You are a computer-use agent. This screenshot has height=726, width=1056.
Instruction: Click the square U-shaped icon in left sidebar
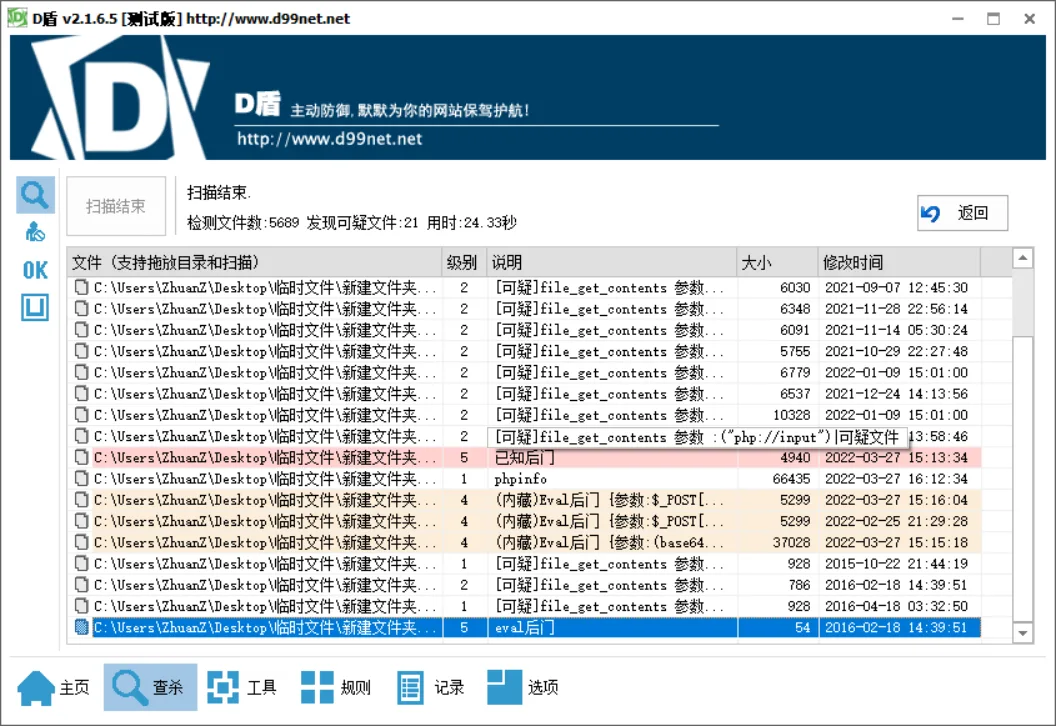[35, 308]
